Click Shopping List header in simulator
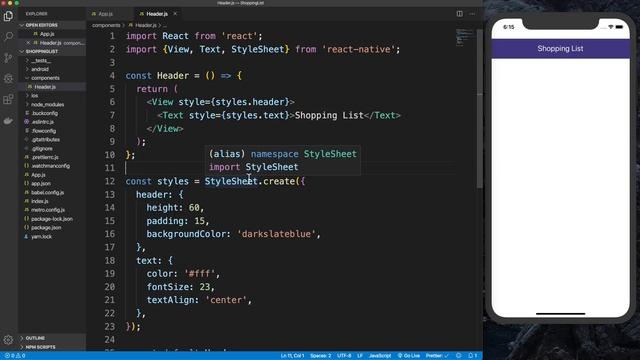This screenshot has width=640, height=360. [560, 49]
